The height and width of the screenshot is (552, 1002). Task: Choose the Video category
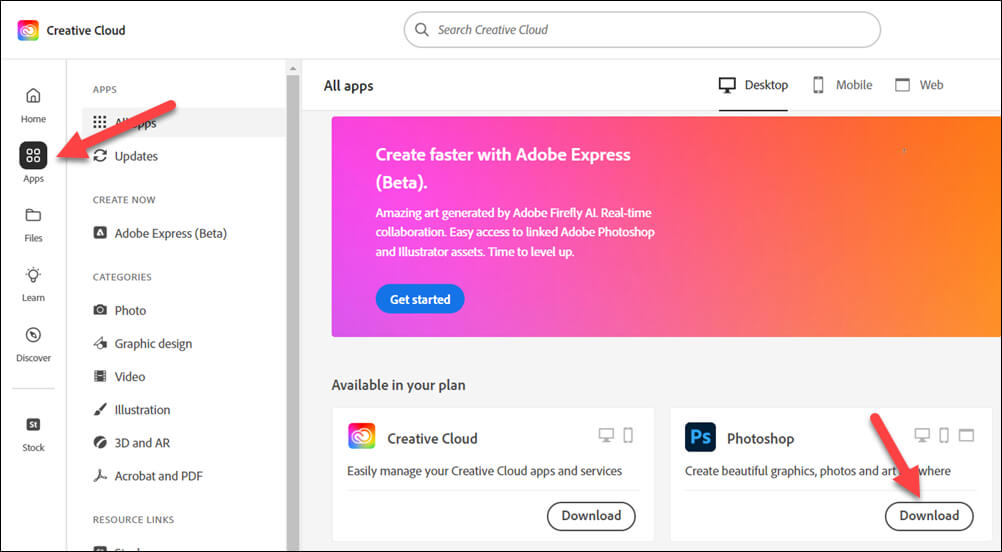(130, 376)
